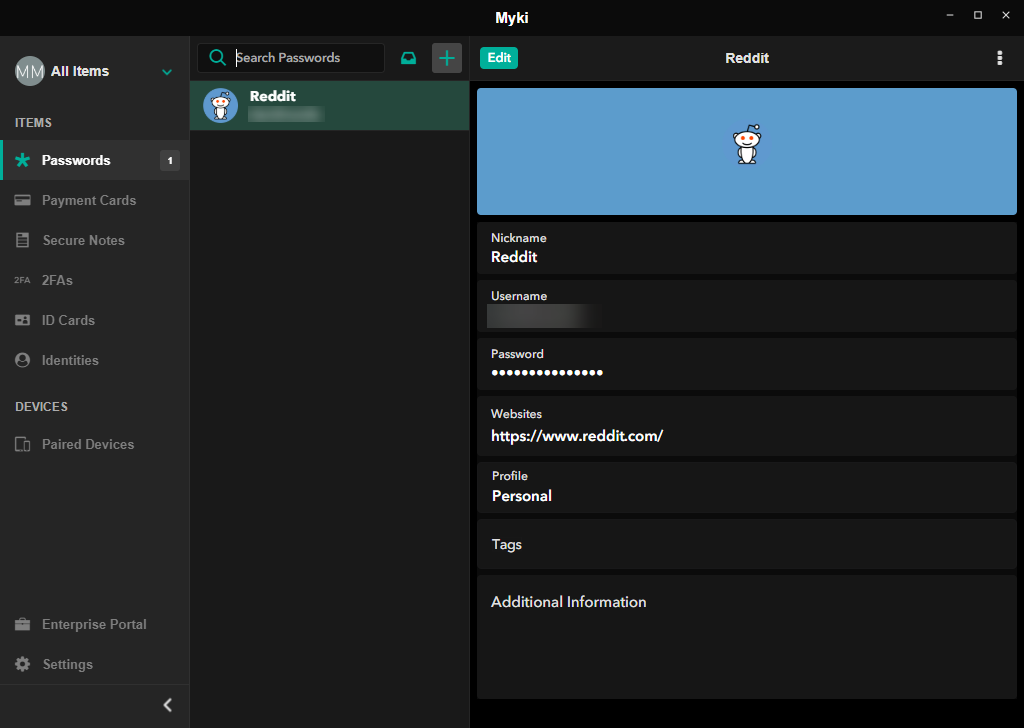Click the Identities person icon
Image resolution: width=1024 pixels, height=728 pixels.
click(22, 360)
